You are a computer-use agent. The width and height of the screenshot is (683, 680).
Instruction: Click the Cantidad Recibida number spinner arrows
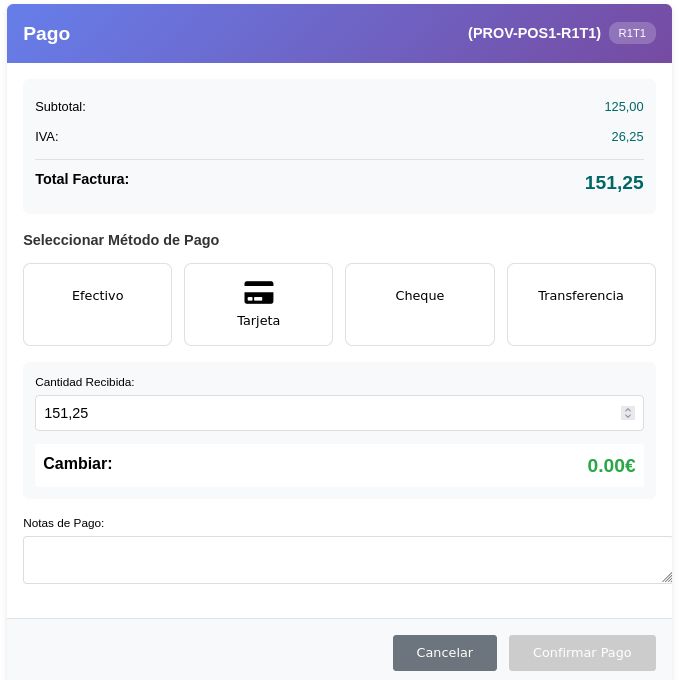click(628, 413)
